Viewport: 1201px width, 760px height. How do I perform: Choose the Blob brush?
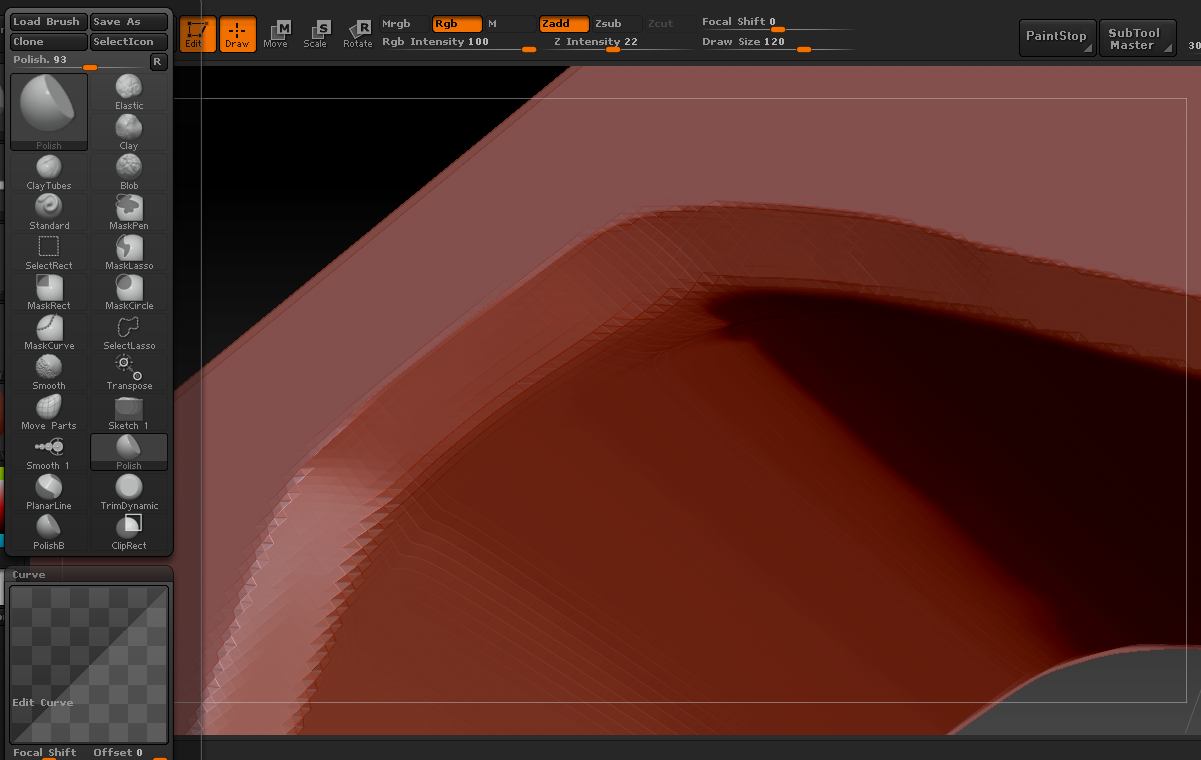(129, 172)
